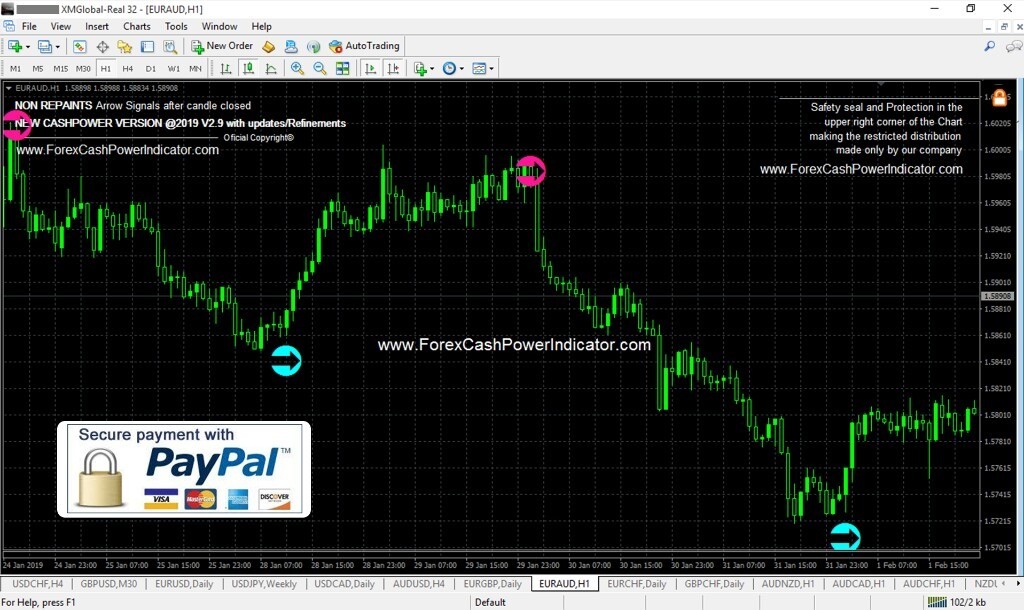Show more chart tabs with the right arrow
This screenshot has width=1024, height=610.
(x=1018, y=583)
